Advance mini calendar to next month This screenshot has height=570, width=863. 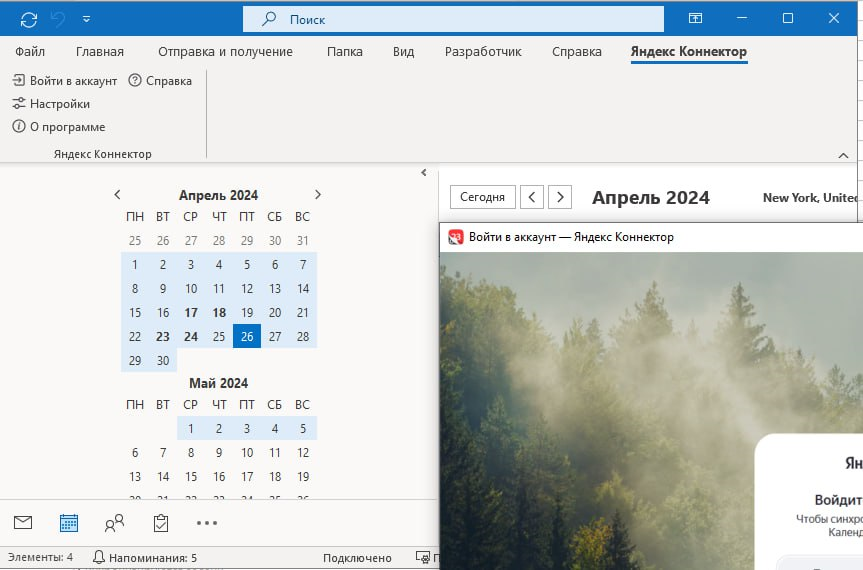pyautogui.click(x=318, y=195)
